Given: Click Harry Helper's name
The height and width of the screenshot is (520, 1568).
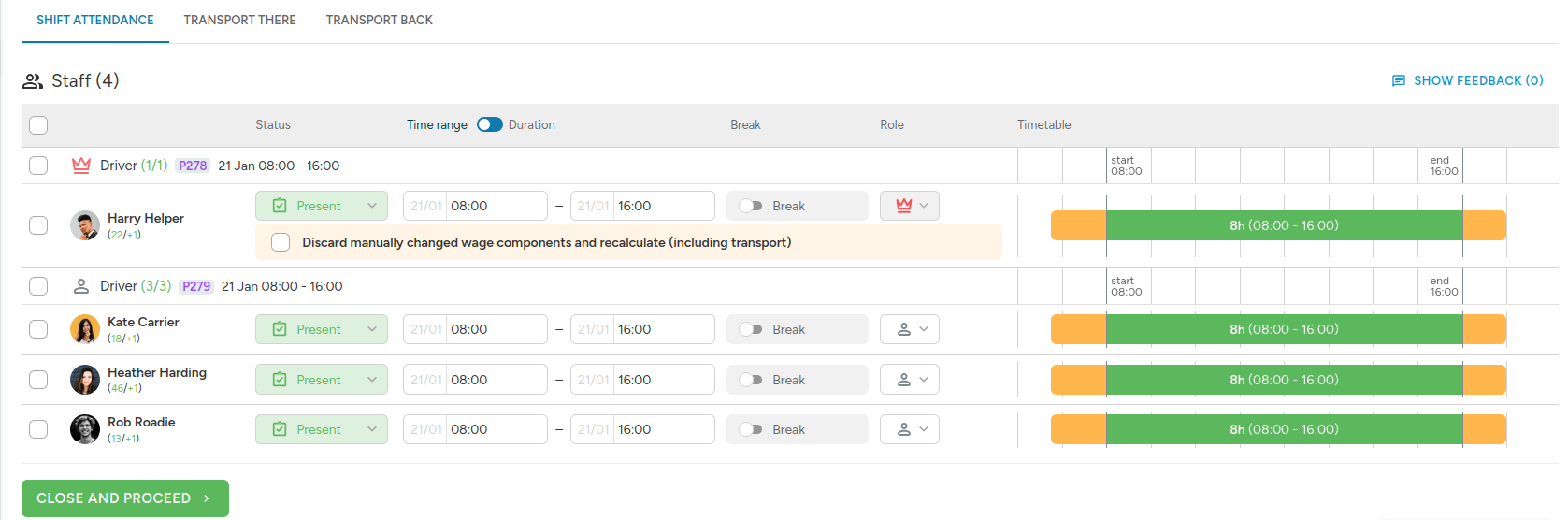Looking at the screenshot, I should tap(146, 218).
